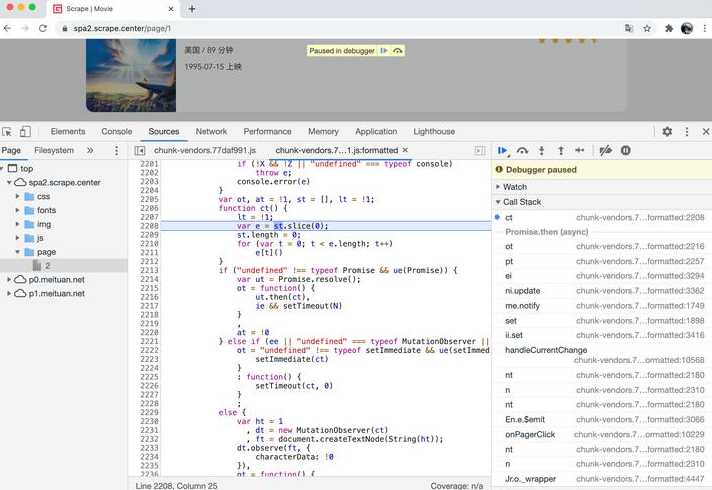
Task: Toggle deactivate breakpoints
Action: [605, 150]
